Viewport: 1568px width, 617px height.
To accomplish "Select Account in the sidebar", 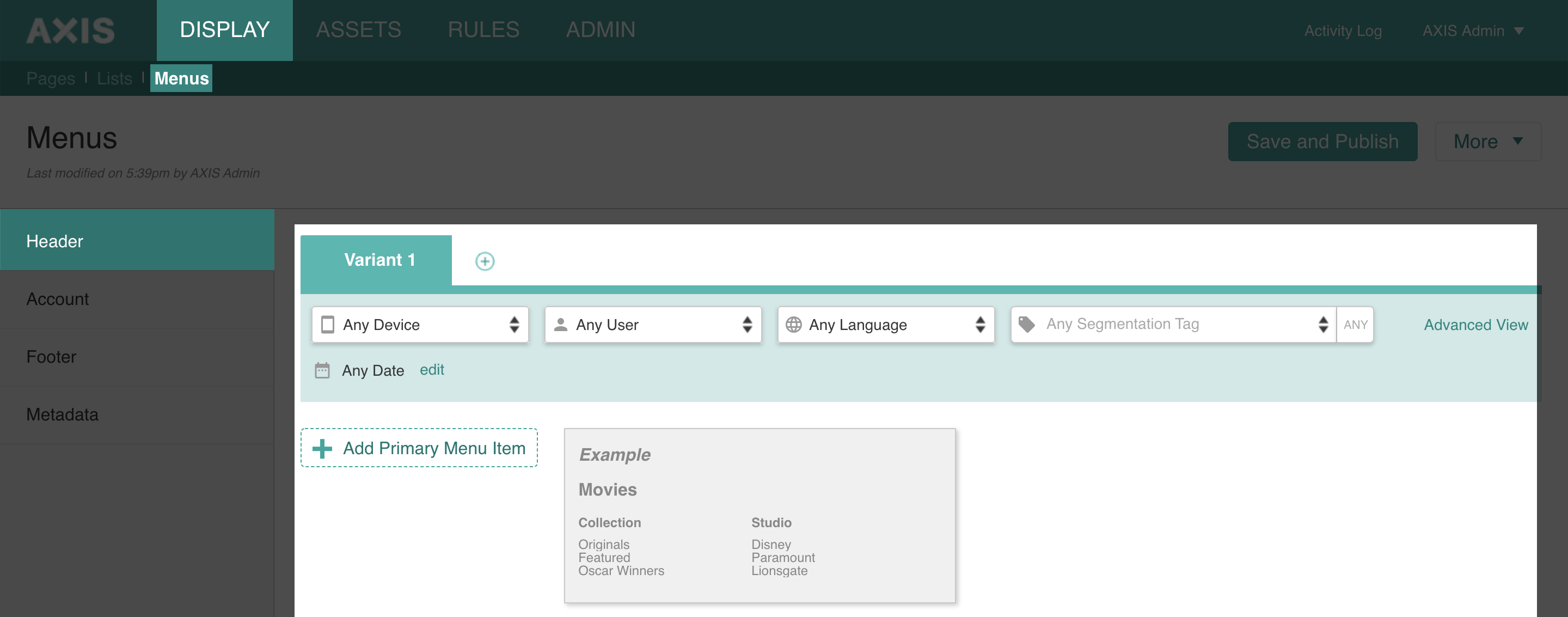I will point(137,299).
